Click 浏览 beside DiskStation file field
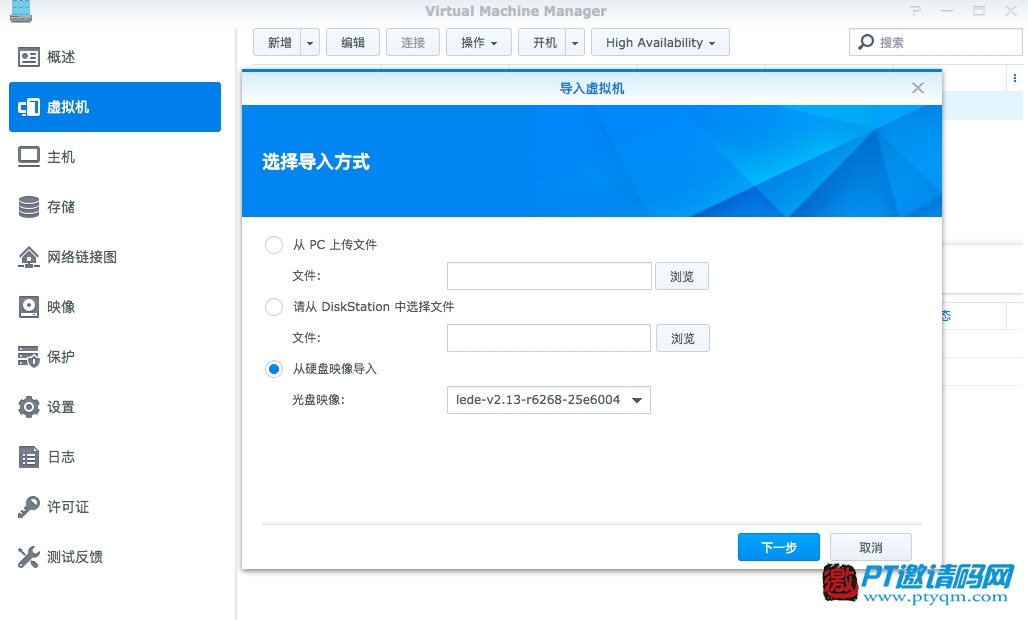This screenshot has height=620, width=1028. tap(682, 338)
